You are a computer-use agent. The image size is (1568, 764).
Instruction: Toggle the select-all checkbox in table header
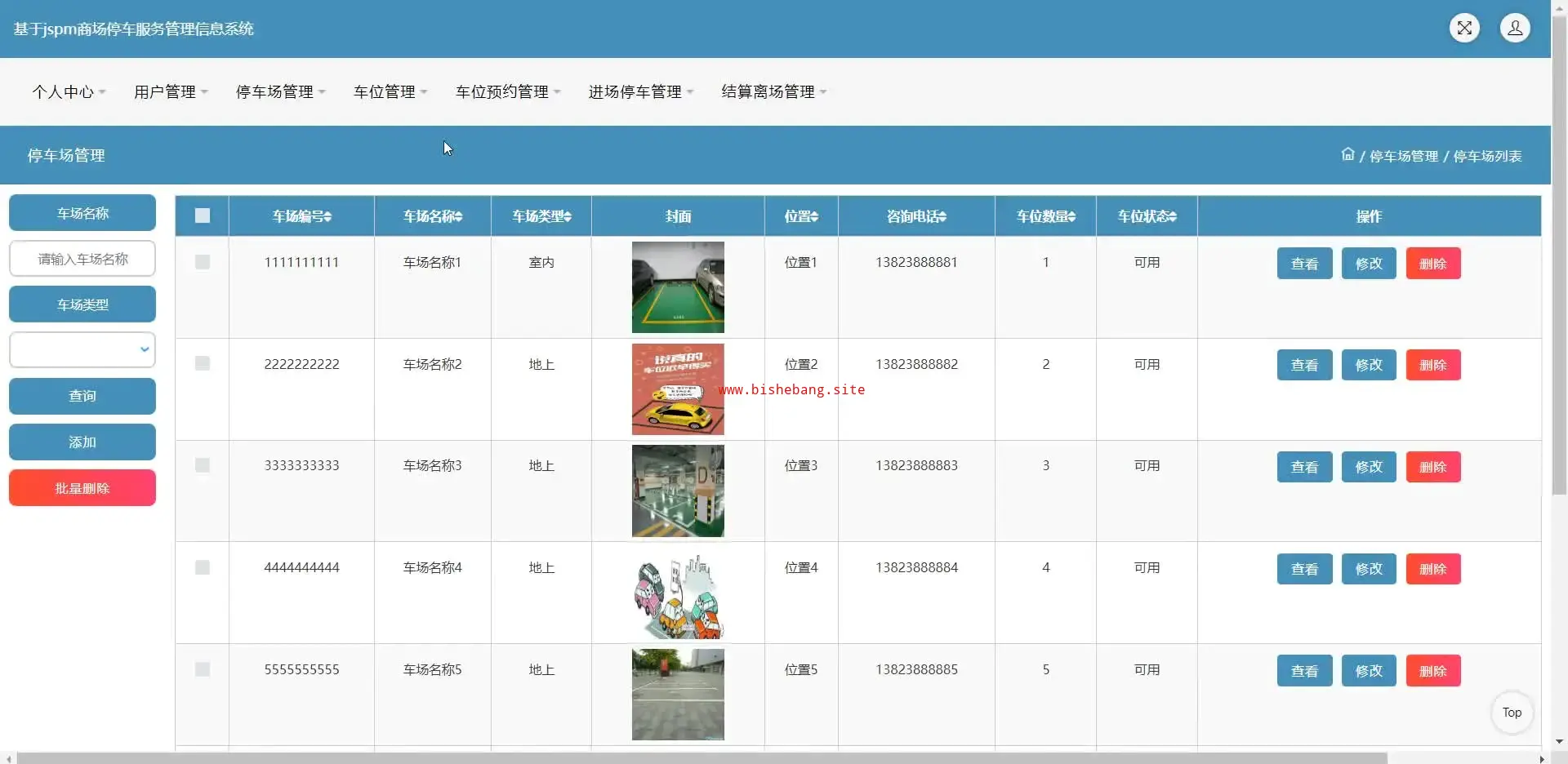(203, 215)
